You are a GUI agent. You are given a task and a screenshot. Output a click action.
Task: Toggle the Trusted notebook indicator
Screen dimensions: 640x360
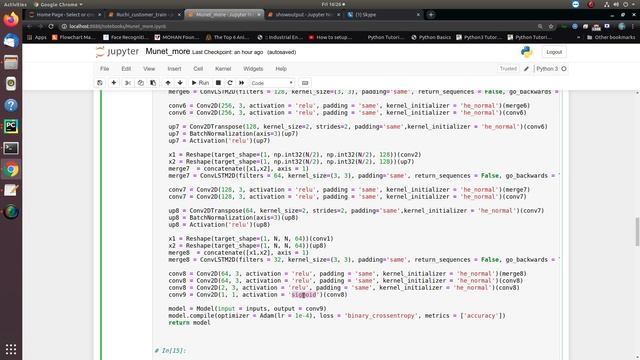pyautogui.click(x=508, y=69)
